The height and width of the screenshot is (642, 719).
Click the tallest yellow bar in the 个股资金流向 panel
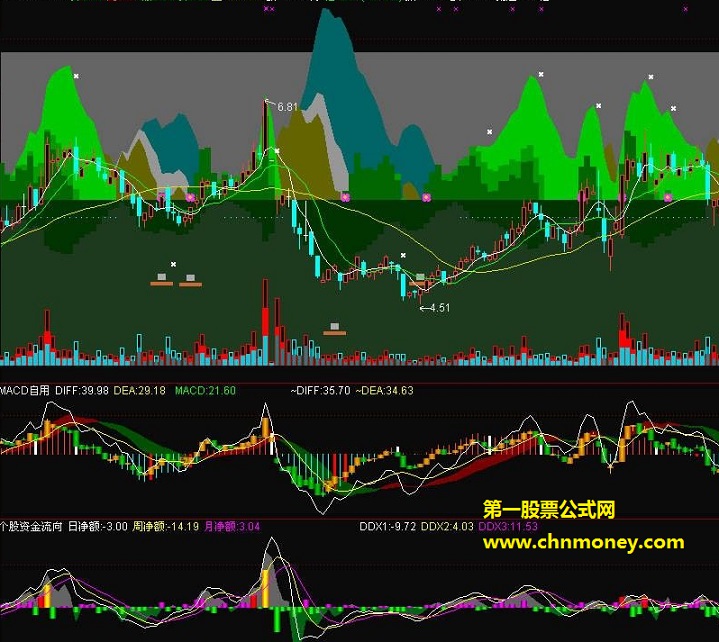click(x=265, y=588)
